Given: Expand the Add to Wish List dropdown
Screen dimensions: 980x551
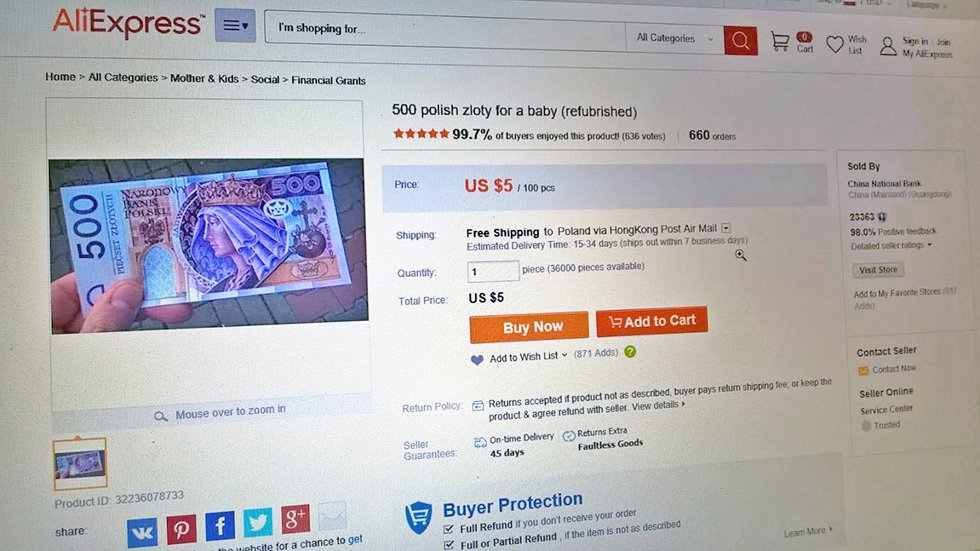Looking at the screenshot, I should 564,355.
